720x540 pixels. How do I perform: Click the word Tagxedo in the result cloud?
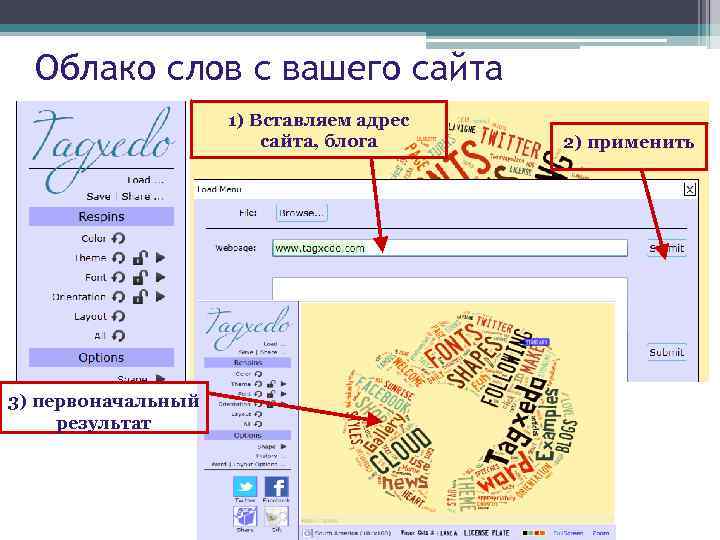pos(515,420)
